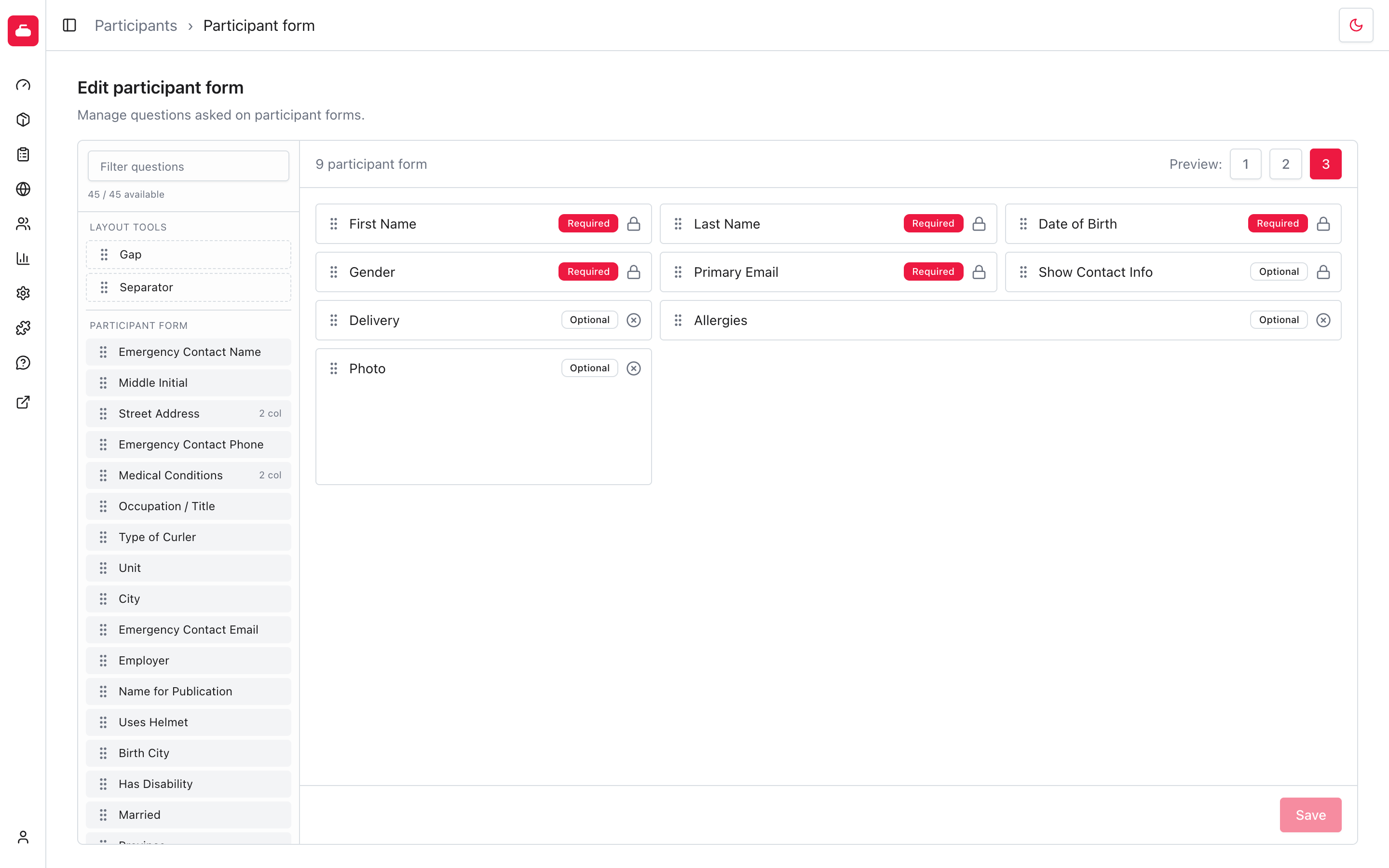
Task: Save the participant form
Action: pyautogui.click(x=1310, y=814)
